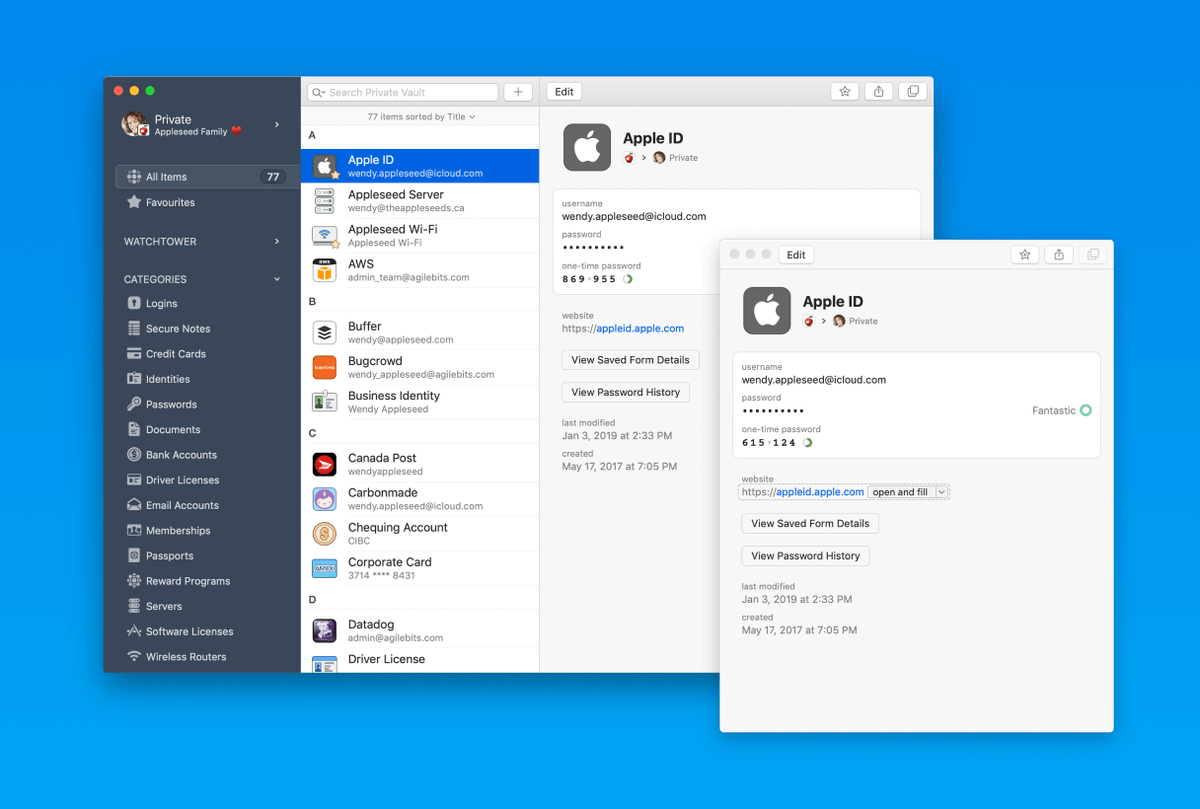1200x809 pixels.
Task: Click the Driver Licenses sidebar icon
Action: pos(134,480)
